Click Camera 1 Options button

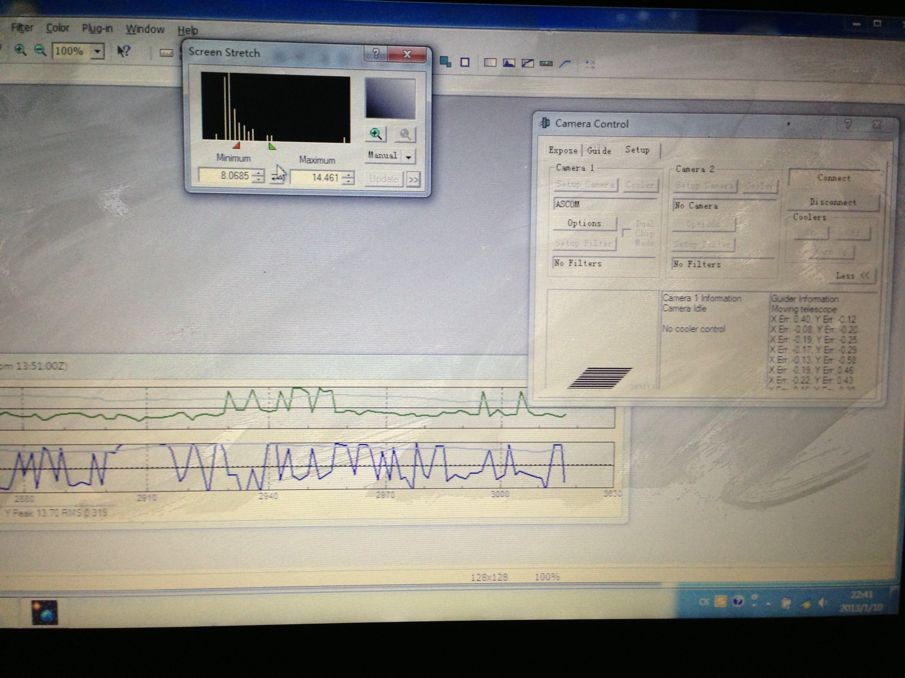click(x=584, y=223)
